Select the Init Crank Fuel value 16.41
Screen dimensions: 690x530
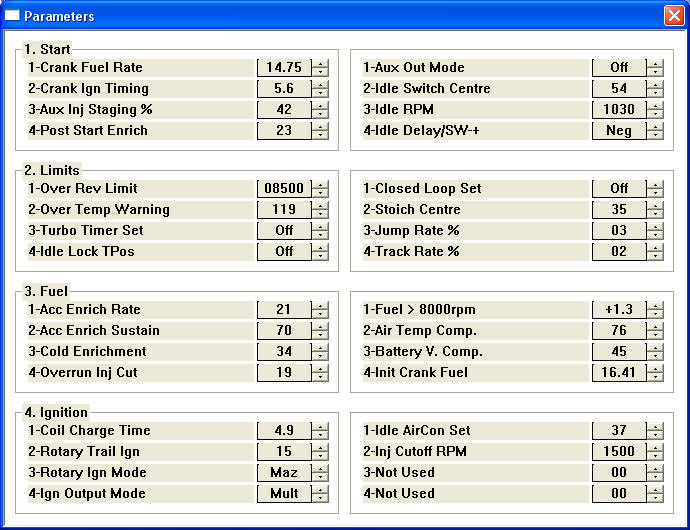(619, 373)
